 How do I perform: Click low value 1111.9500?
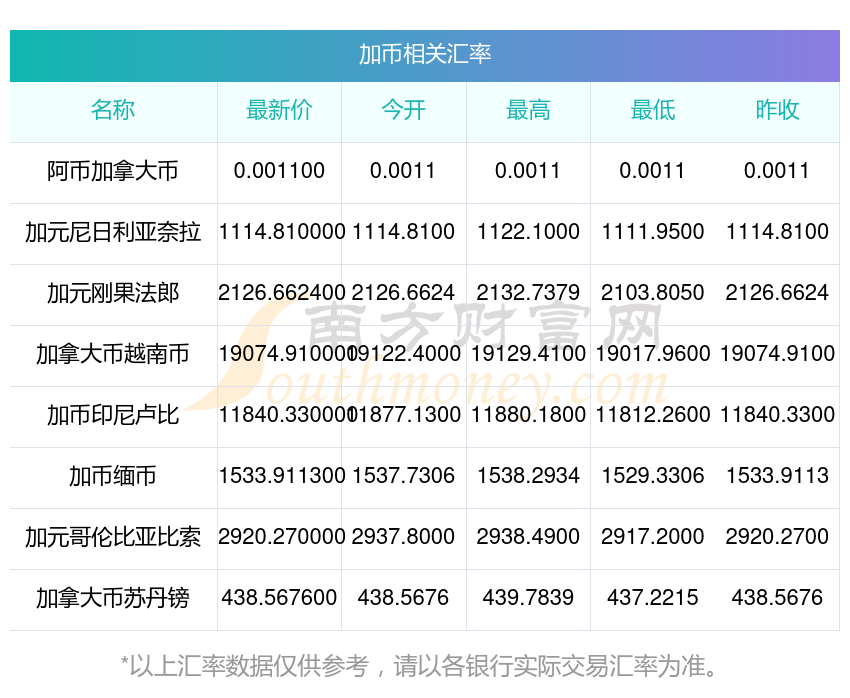653,232
